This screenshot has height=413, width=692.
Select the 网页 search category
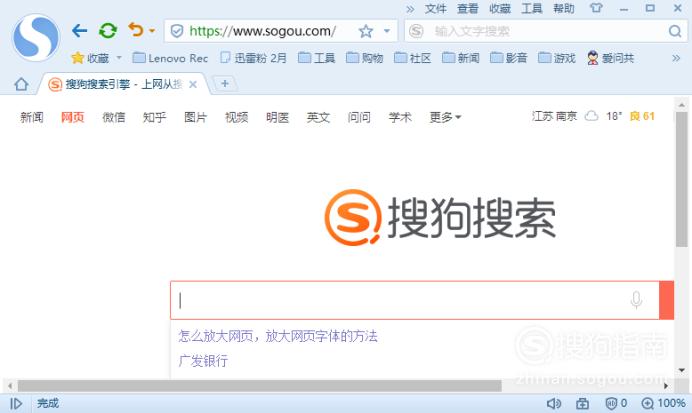tap(72, 117)
